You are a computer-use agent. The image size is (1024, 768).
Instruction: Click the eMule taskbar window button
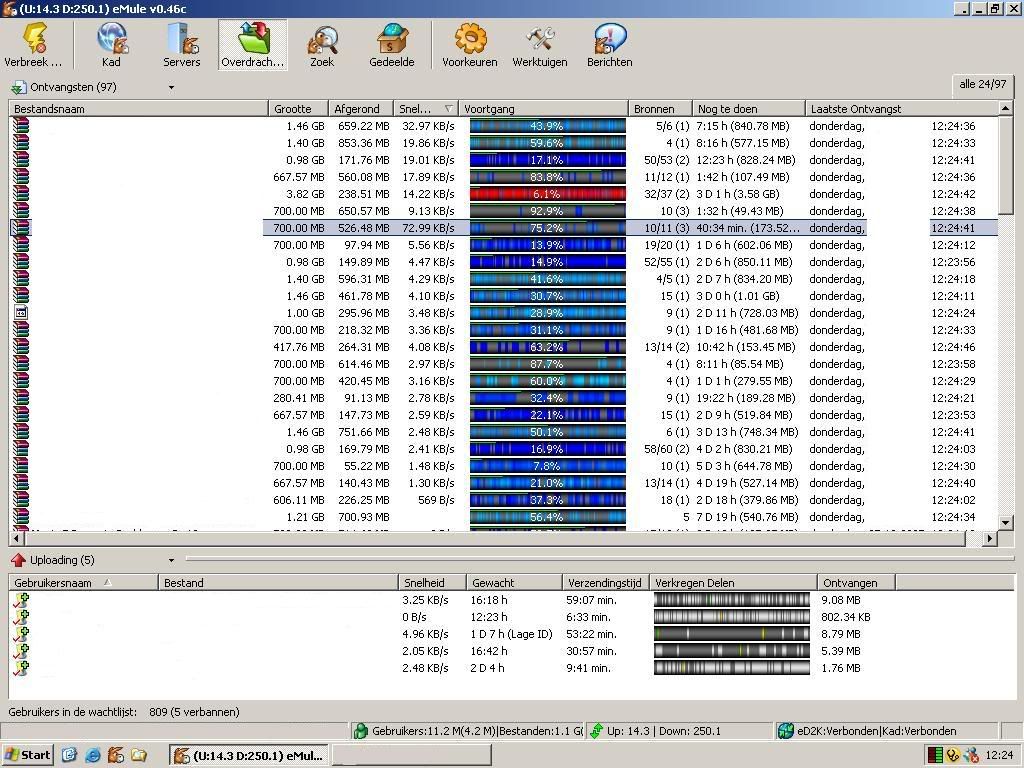(248, 755)
